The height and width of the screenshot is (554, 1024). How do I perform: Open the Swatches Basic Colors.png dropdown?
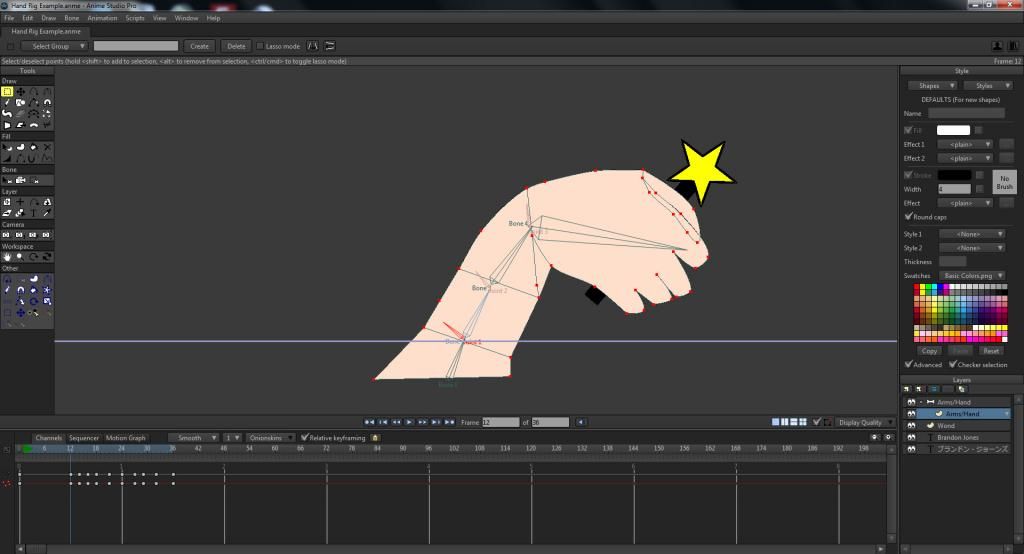click(x=972, y=276)
